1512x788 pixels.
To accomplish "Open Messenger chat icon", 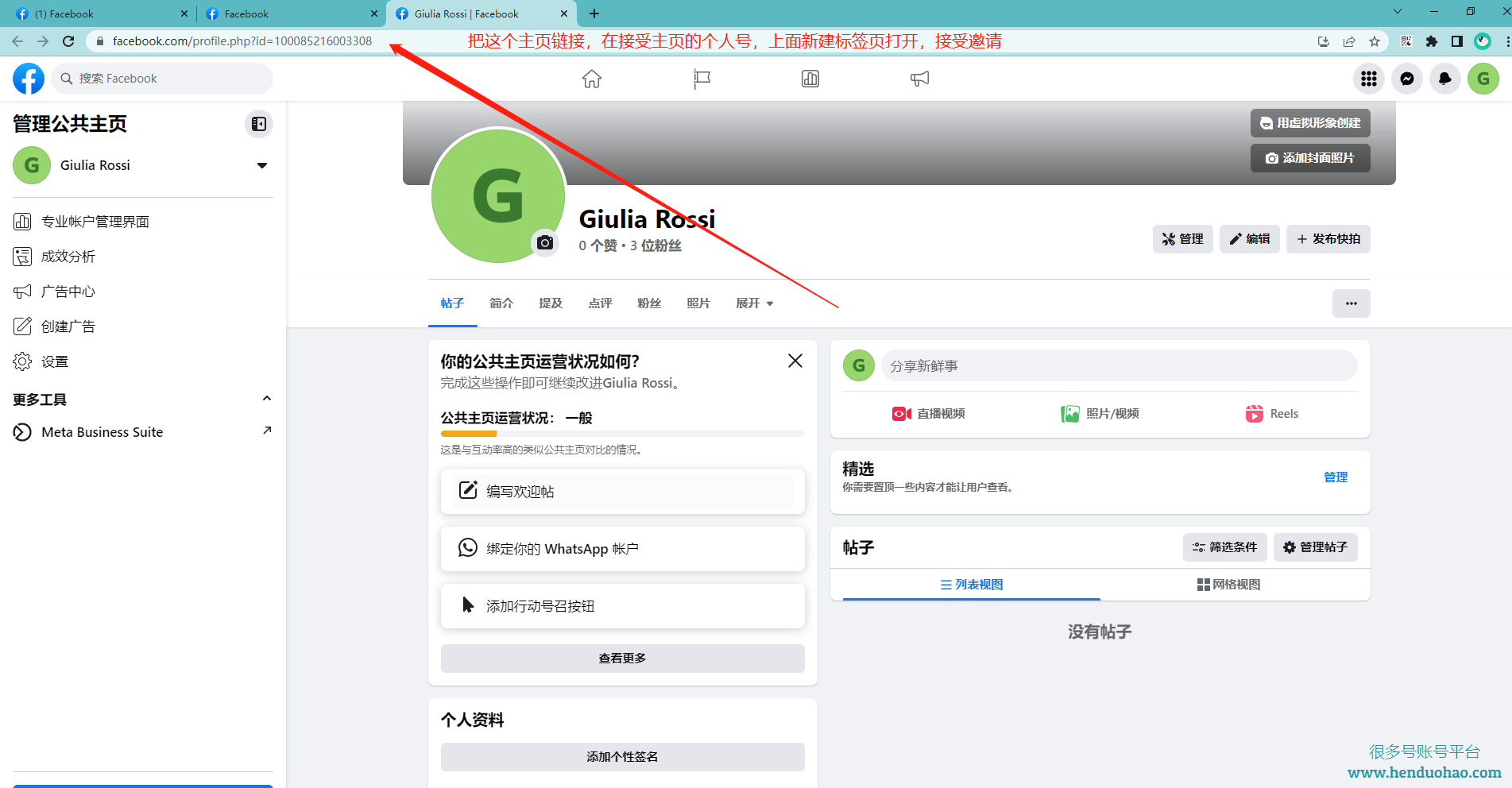I will pos(1407,79).
